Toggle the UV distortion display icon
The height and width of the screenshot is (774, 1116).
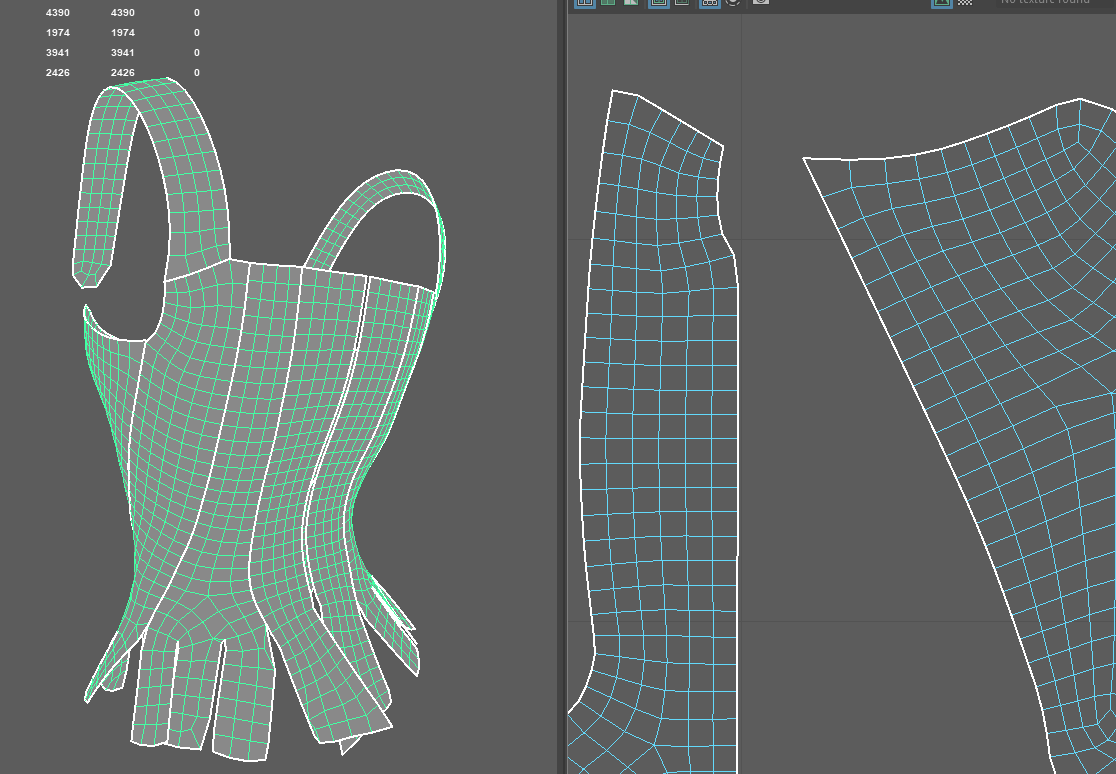coord(631,3)
